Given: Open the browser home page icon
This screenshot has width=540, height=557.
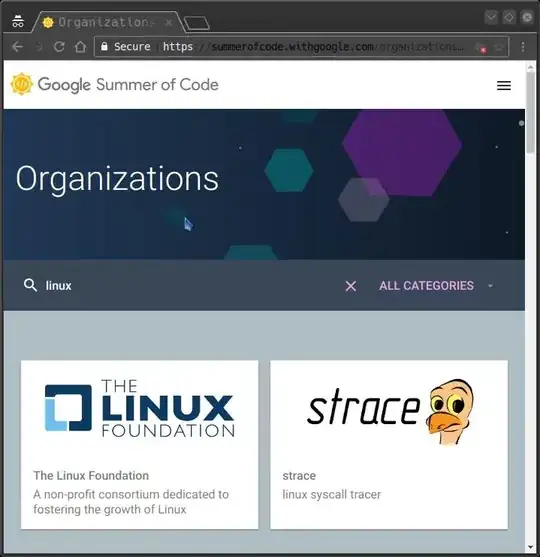Looking at the screenshot, I should pos(80,47).
